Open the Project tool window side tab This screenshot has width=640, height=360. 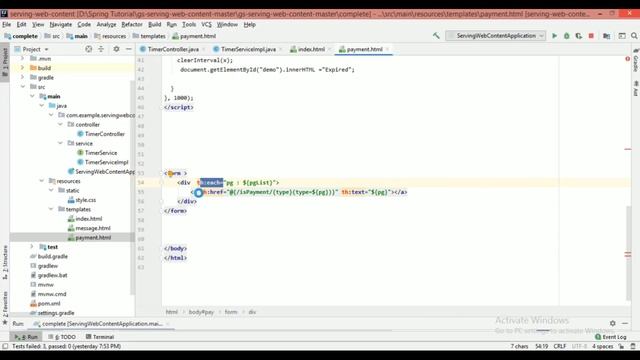[x=5, y=62]
